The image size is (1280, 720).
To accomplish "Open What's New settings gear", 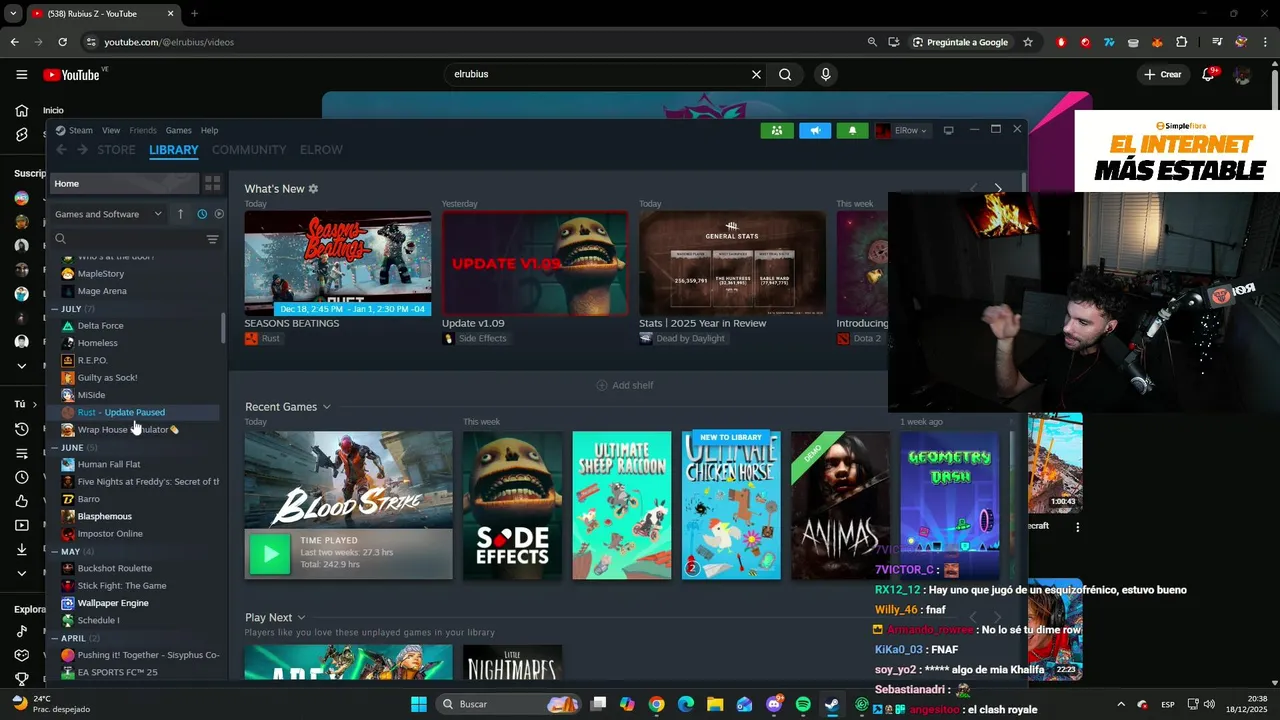I will pyautogui.click(x=313, y=188).
